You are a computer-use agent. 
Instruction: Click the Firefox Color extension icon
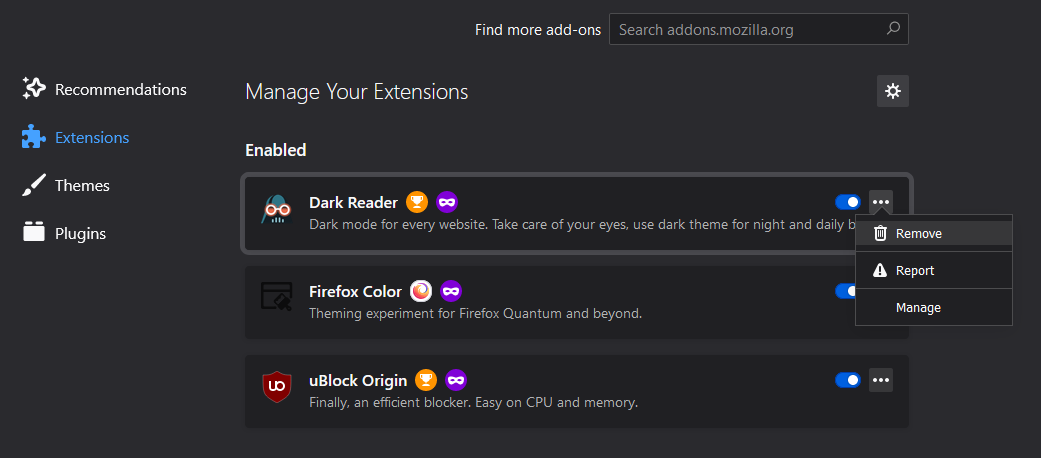click(276, 297)
